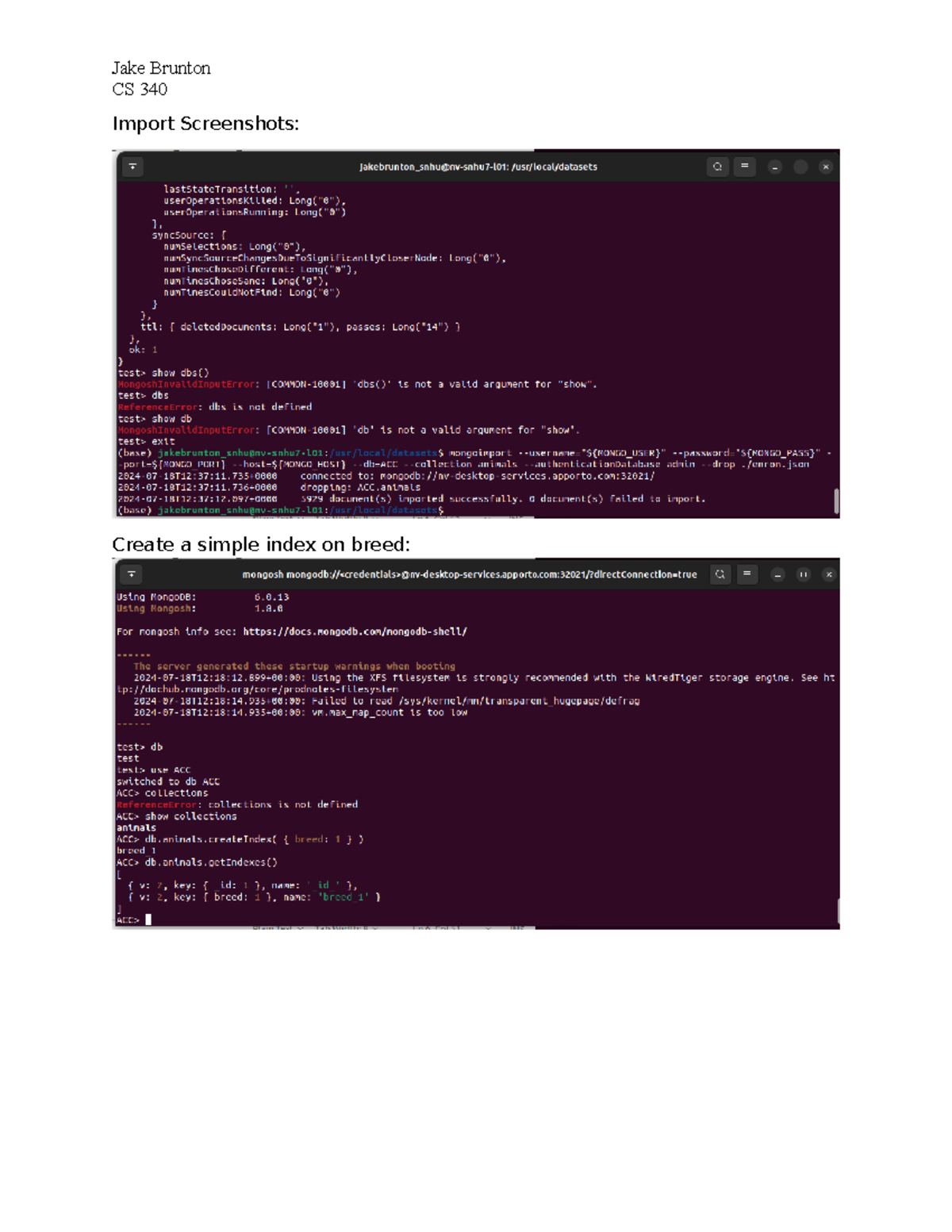Click the search icon in the top terminal

pos(717,167)
